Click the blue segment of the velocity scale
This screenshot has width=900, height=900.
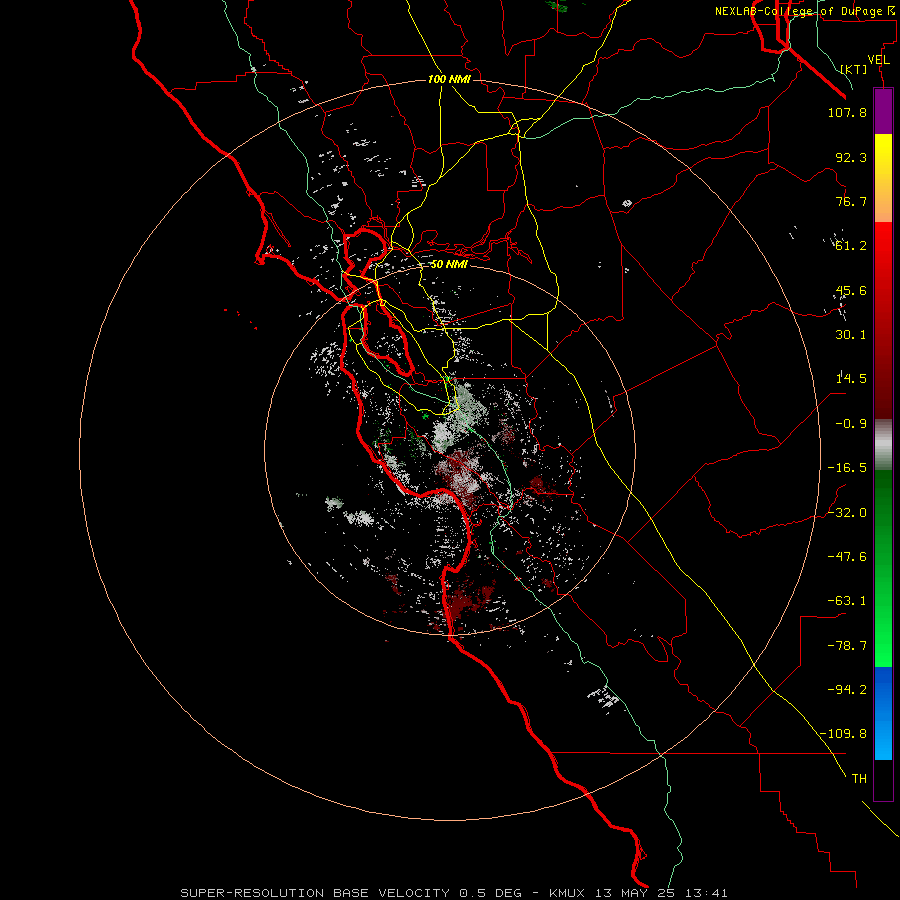(883, 713)
